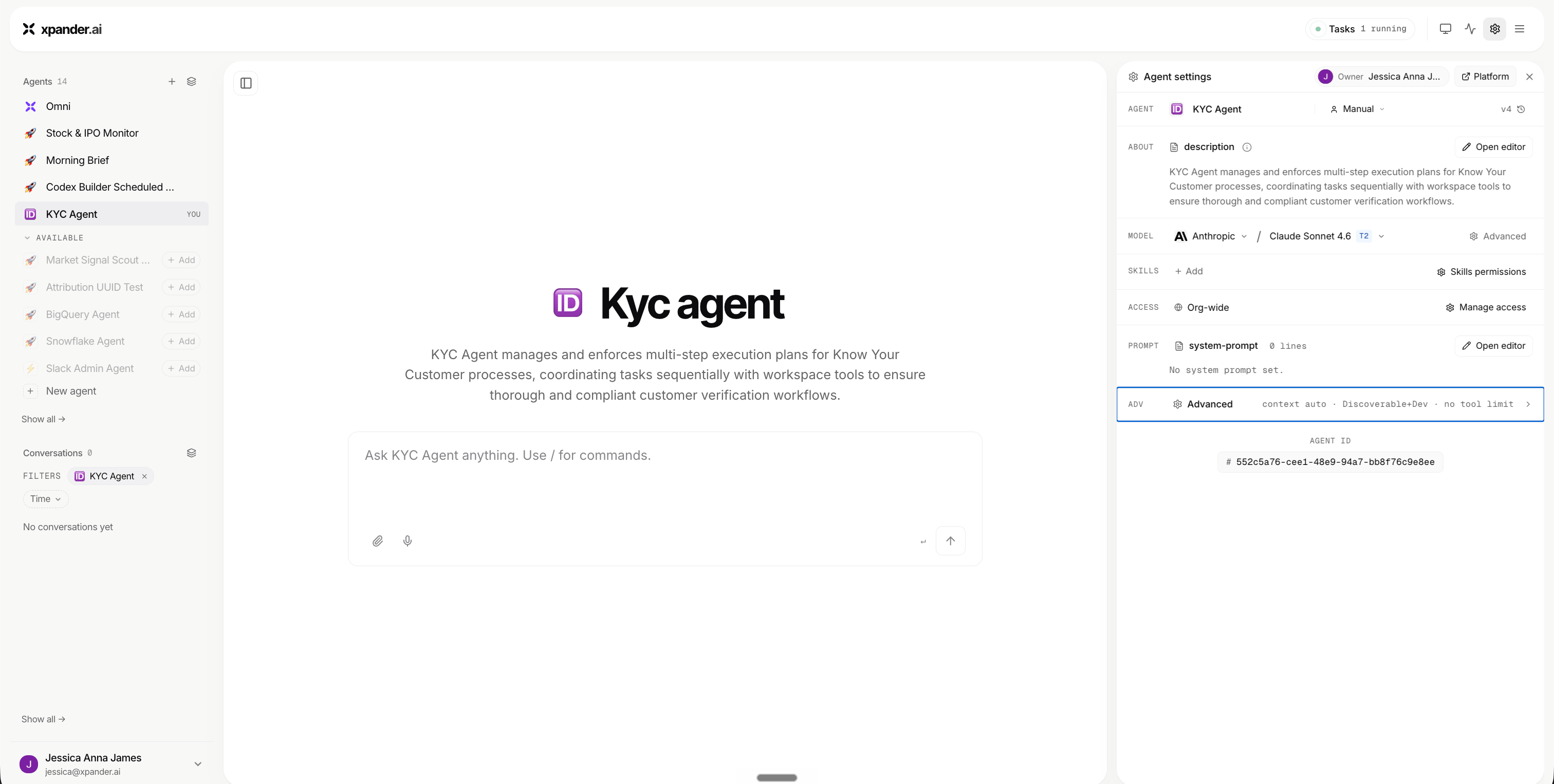
Task: Click the large Kyc agent ID logo
Action: tap(568, 303)
